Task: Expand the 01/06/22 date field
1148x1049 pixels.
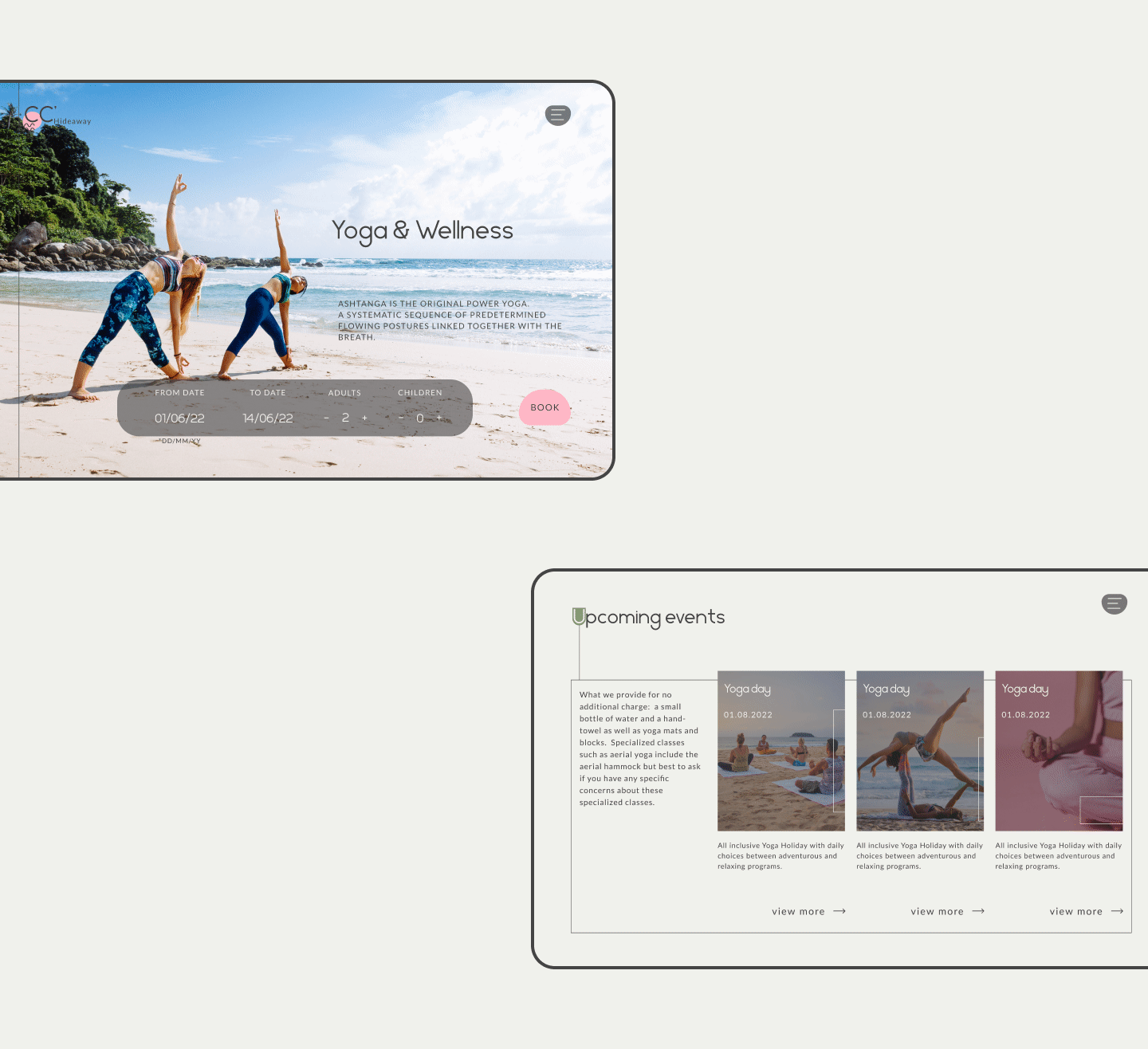Action: point(179,418)
